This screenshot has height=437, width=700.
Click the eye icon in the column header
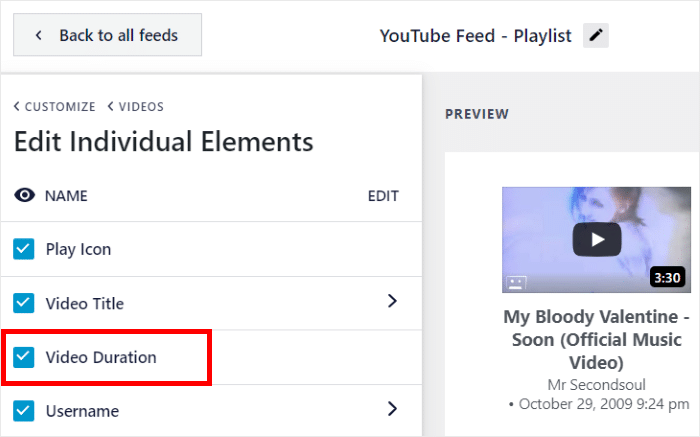point(25,196)
